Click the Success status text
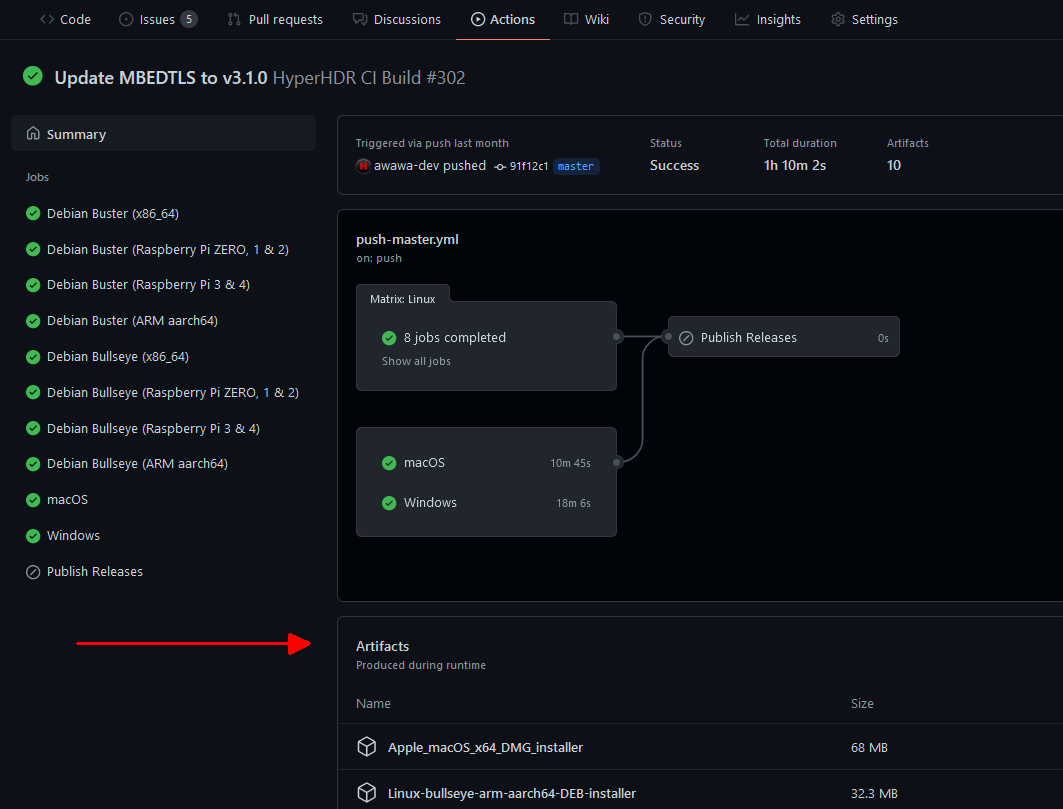This screenshot has height=809, width=1063. pos(674,165)
